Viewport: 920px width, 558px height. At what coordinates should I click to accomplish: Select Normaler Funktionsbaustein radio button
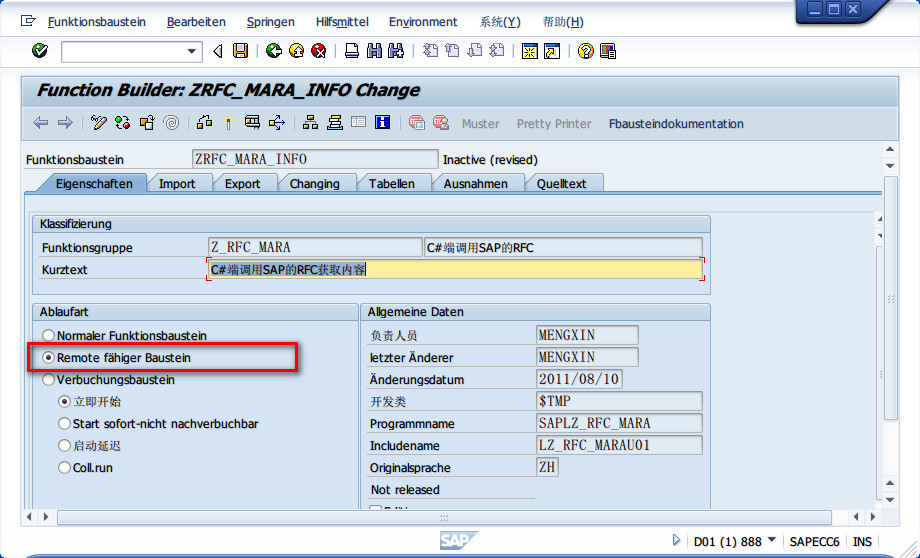49,336
